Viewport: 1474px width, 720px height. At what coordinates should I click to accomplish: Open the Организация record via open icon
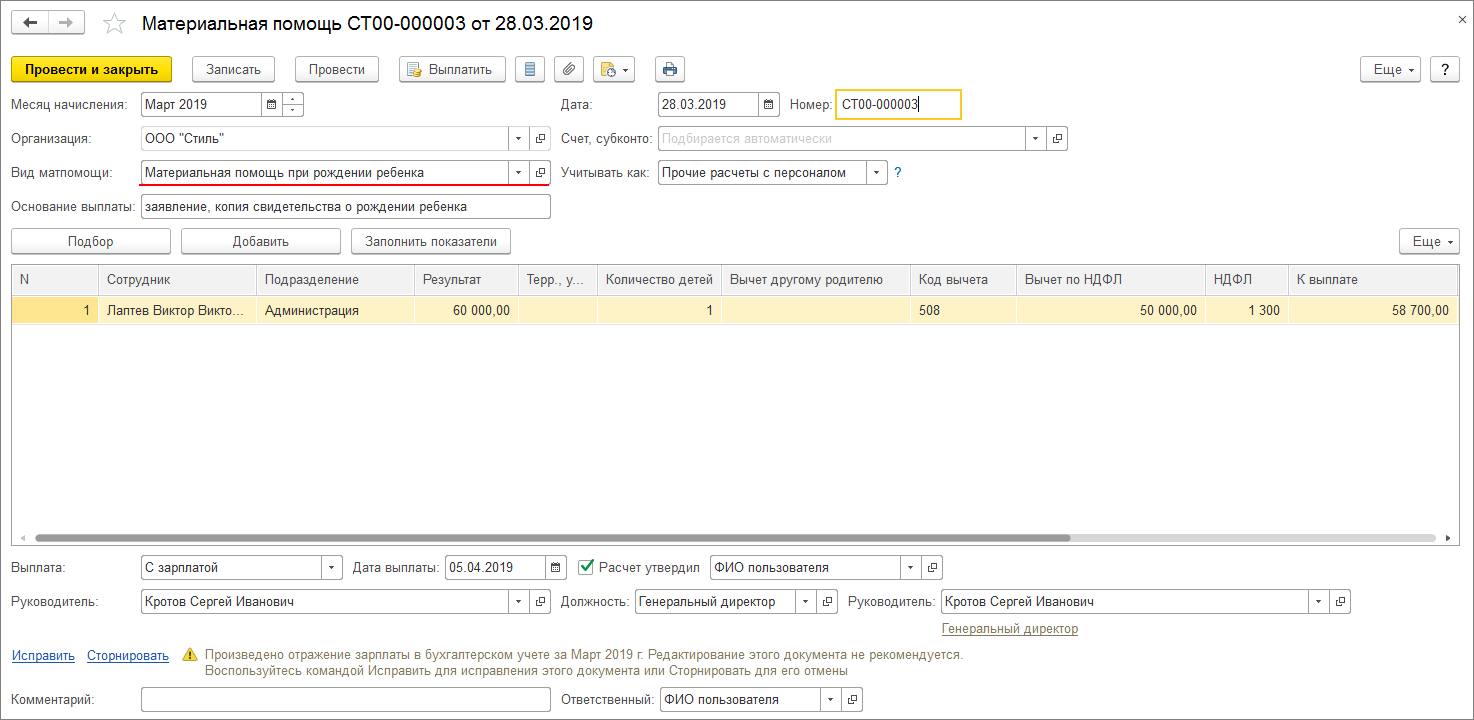coord(540,138)
